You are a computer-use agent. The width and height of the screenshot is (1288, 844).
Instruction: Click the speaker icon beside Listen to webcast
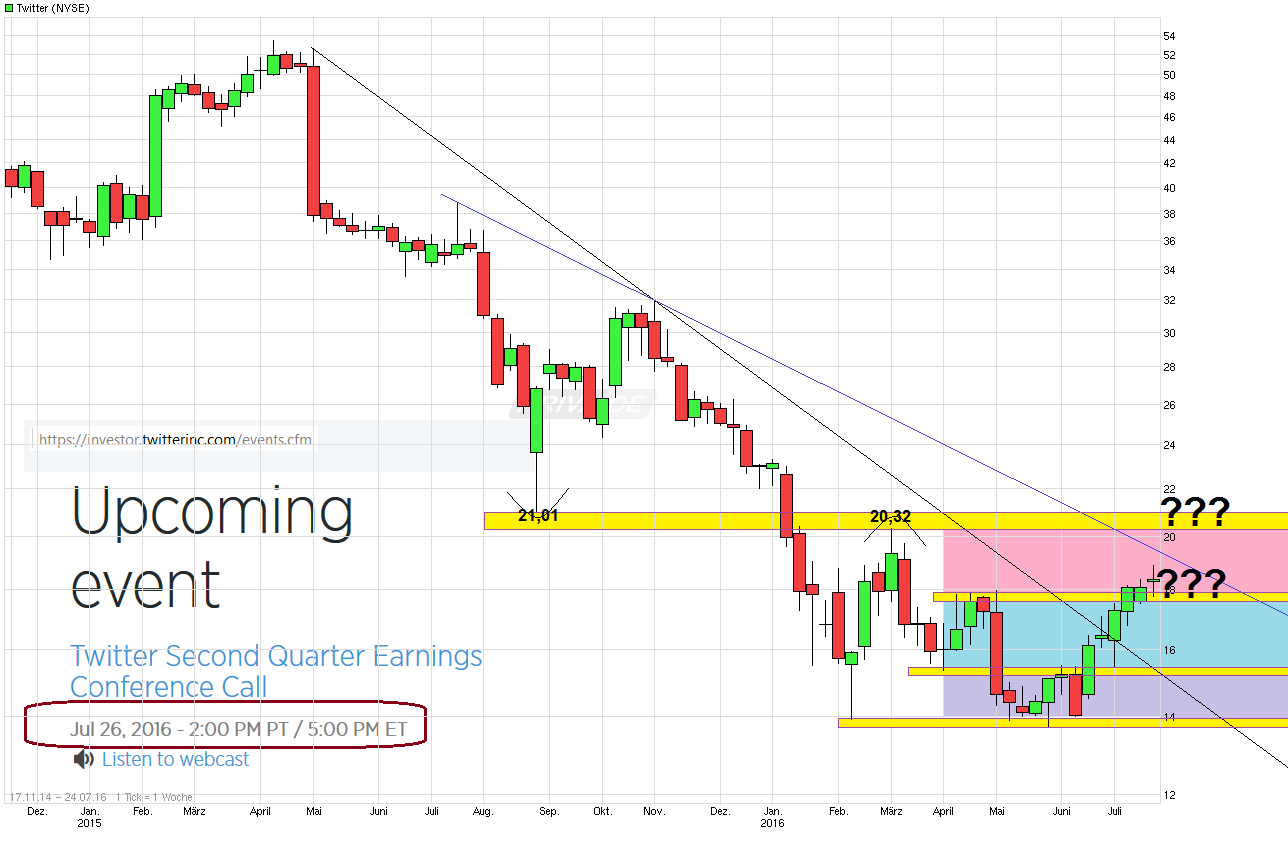point(84,760)
